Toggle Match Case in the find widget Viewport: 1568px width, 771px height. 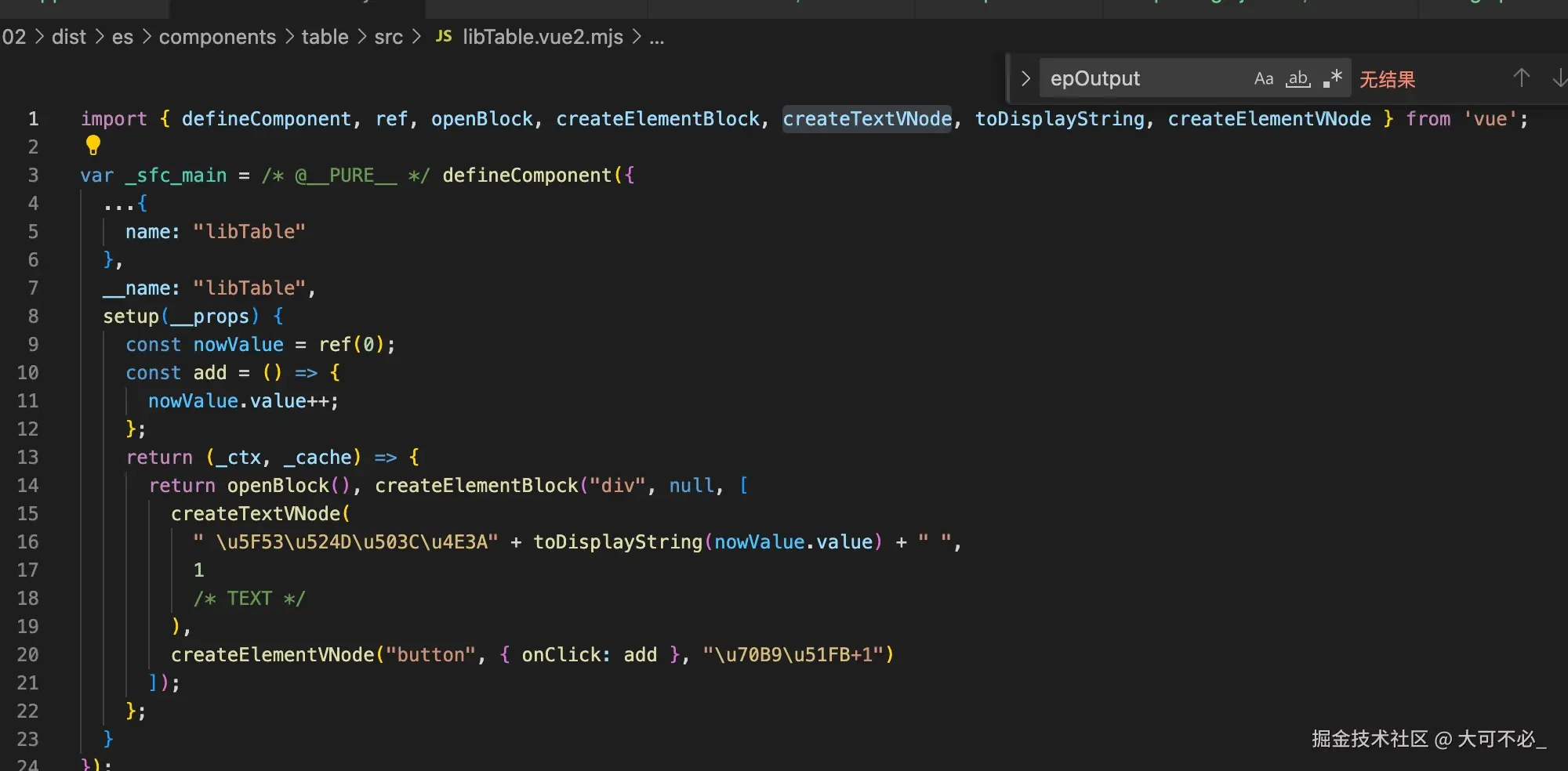point(1263,78)
